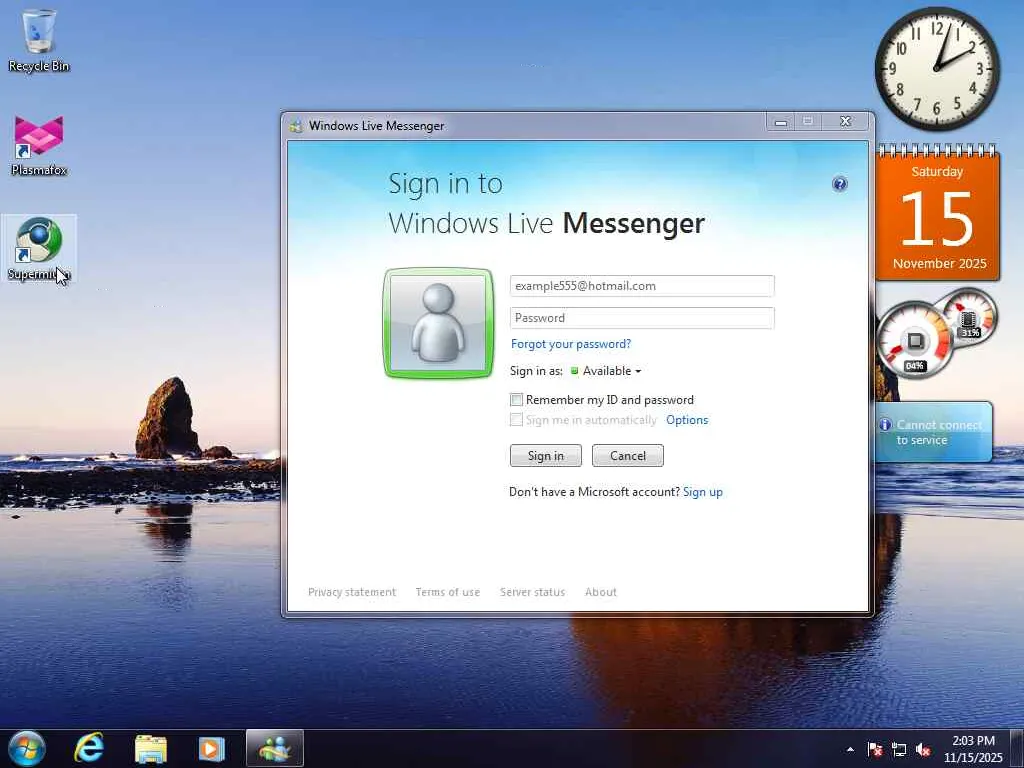Open the About link
The image size is (1024, 768).
click(601, 592)
